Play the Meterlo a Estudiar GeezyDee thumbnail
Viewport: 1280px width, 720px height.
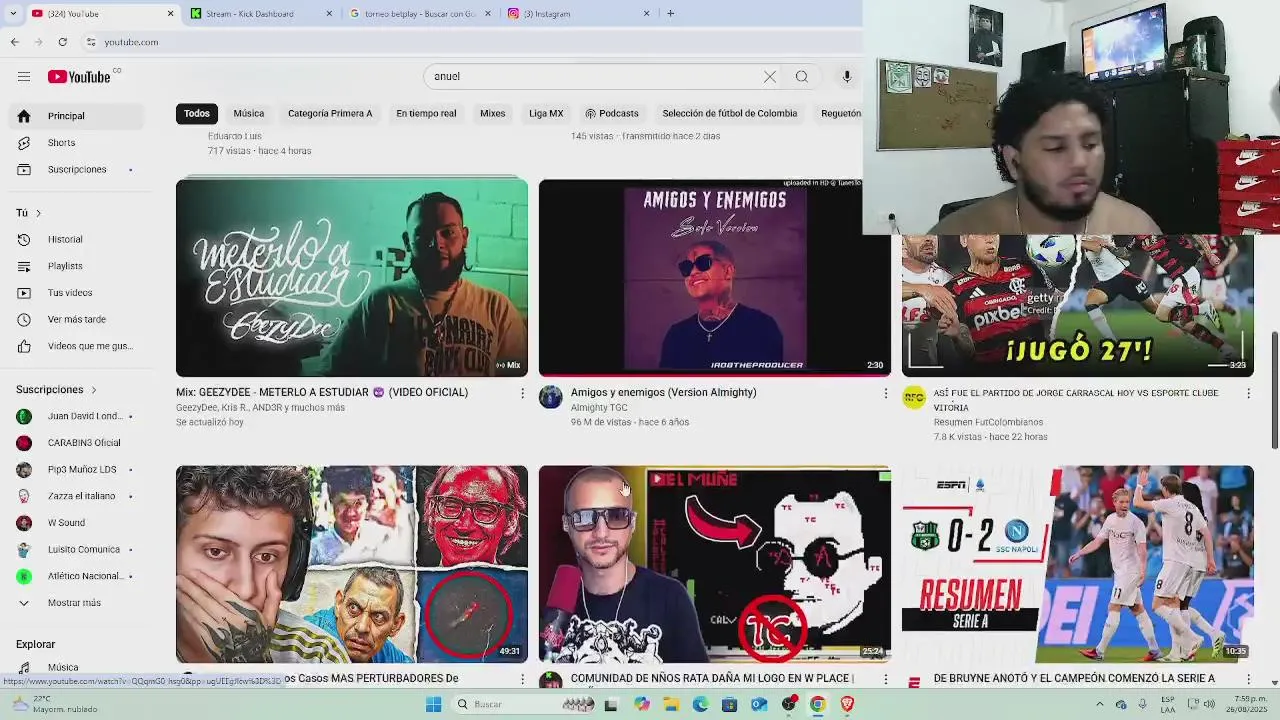click(x=352, y=278)
